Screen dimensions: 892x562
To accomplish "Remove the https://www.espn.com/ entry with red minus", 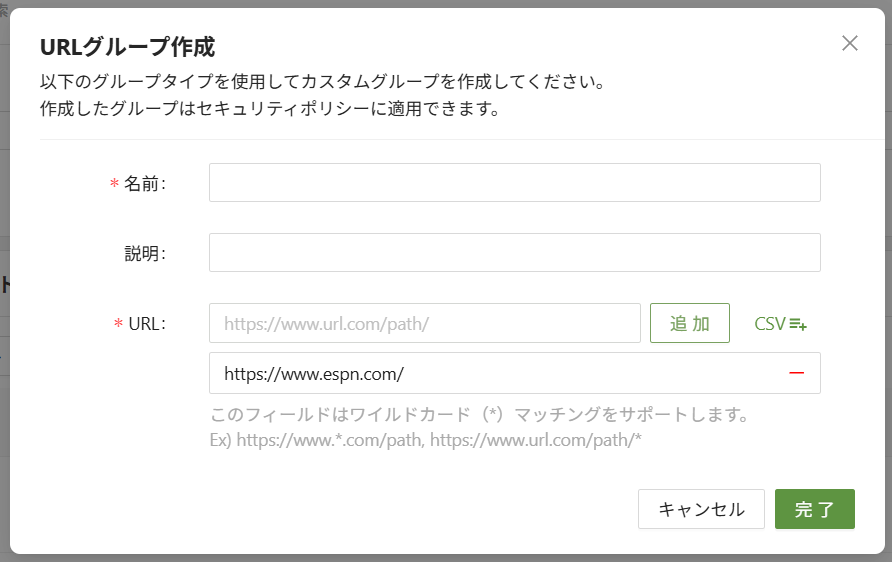I will (x=796, y=373).
